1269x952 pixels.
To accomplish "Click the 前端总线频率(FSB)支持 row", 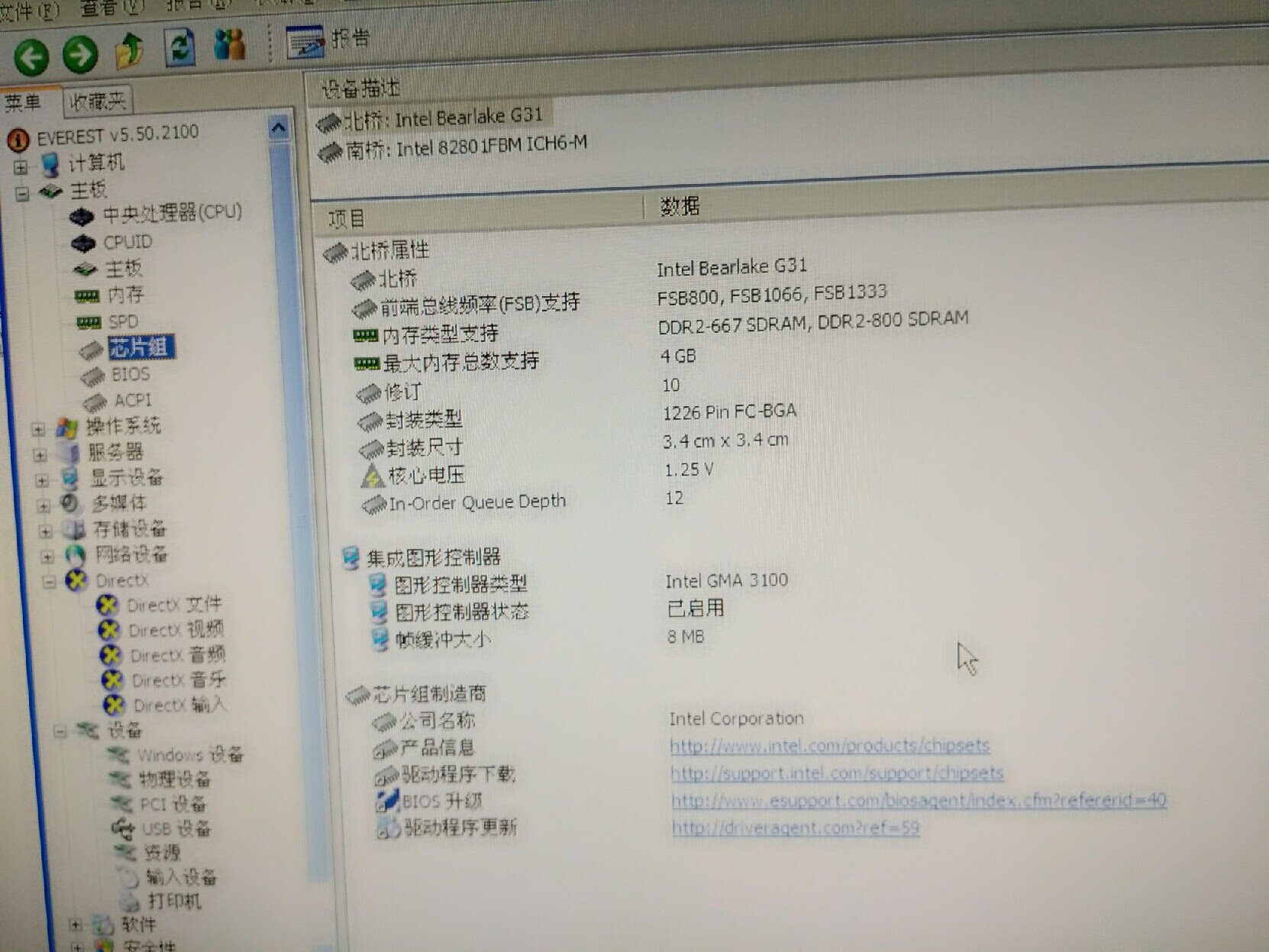I will [620, 301].
